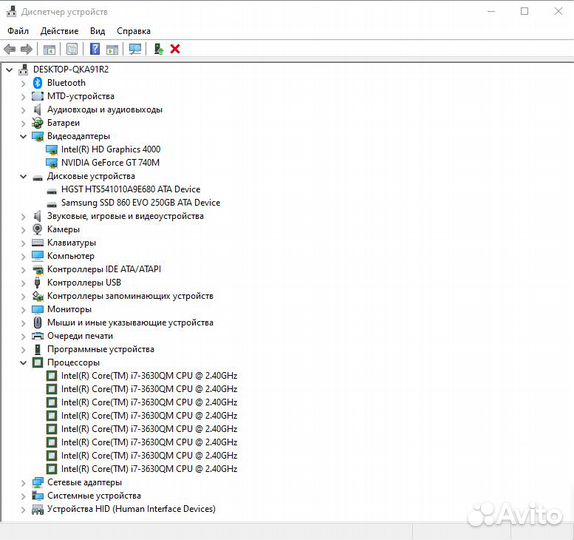Click the Forward arrow toolbar icon

tap(26, 49)
